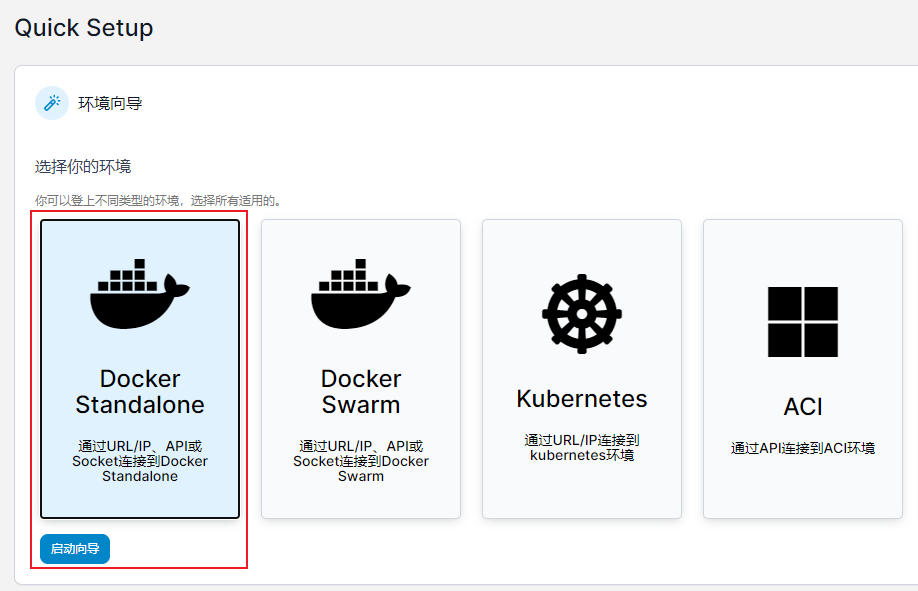Click the 你可以登上不同类型的环境 hint text
918x591 pixels.
(159, 201)
